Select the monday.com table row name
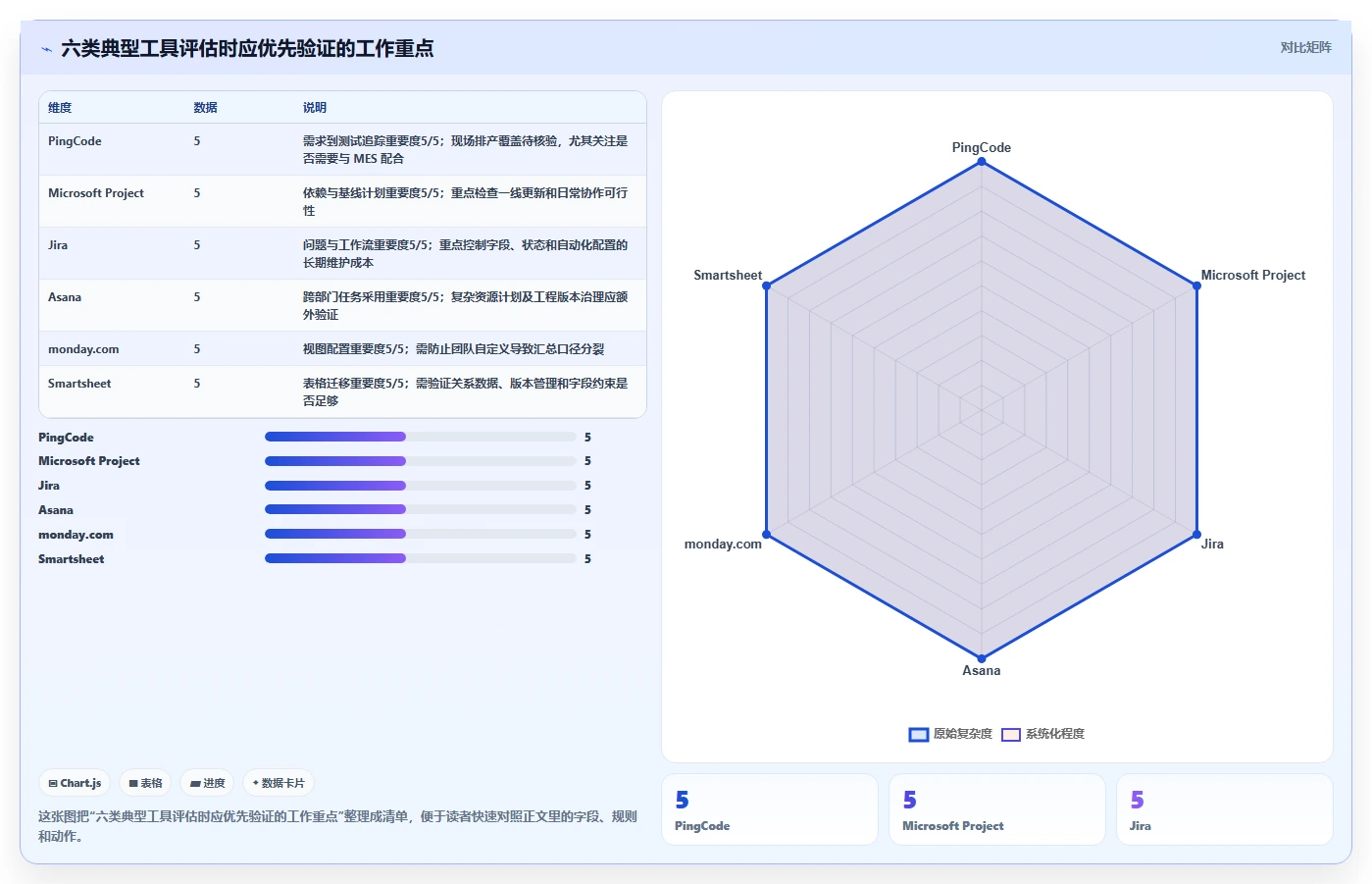This screenshot has height=884, width=1372. click(83, 349)
